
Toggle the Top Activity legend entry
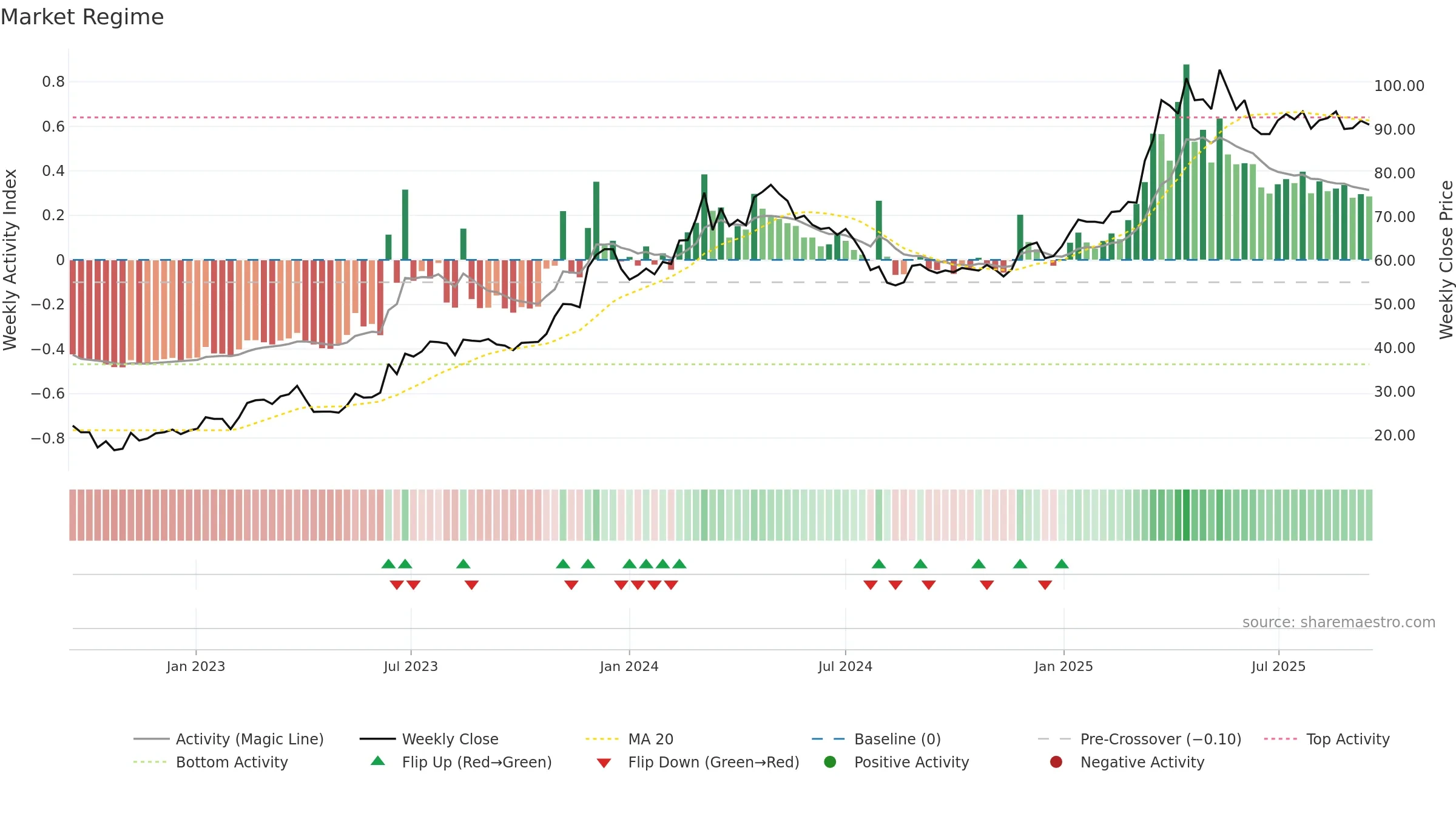pyautogui.click(x=1327, y=739)
